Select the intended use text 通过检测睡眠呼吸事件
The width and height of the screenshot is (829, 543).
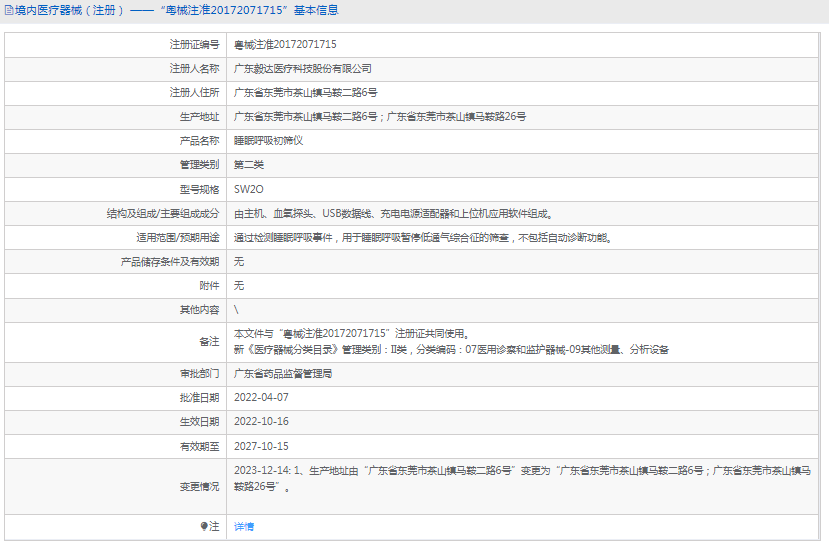pyautogui.click(x=423, y=238)
